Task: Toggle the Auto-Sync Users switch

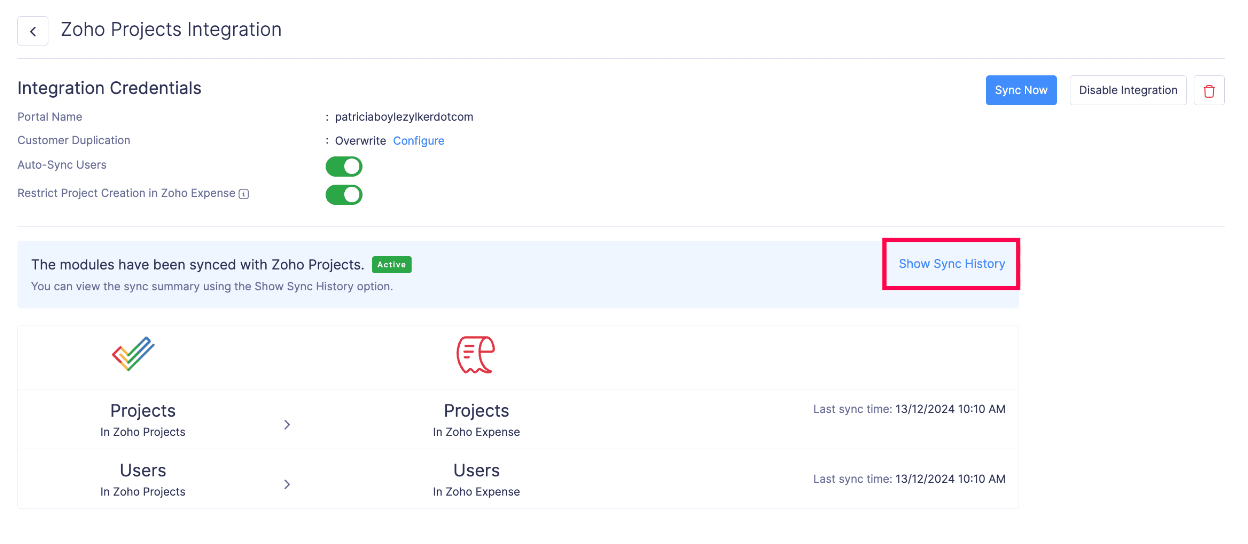Action: [344, 166]
